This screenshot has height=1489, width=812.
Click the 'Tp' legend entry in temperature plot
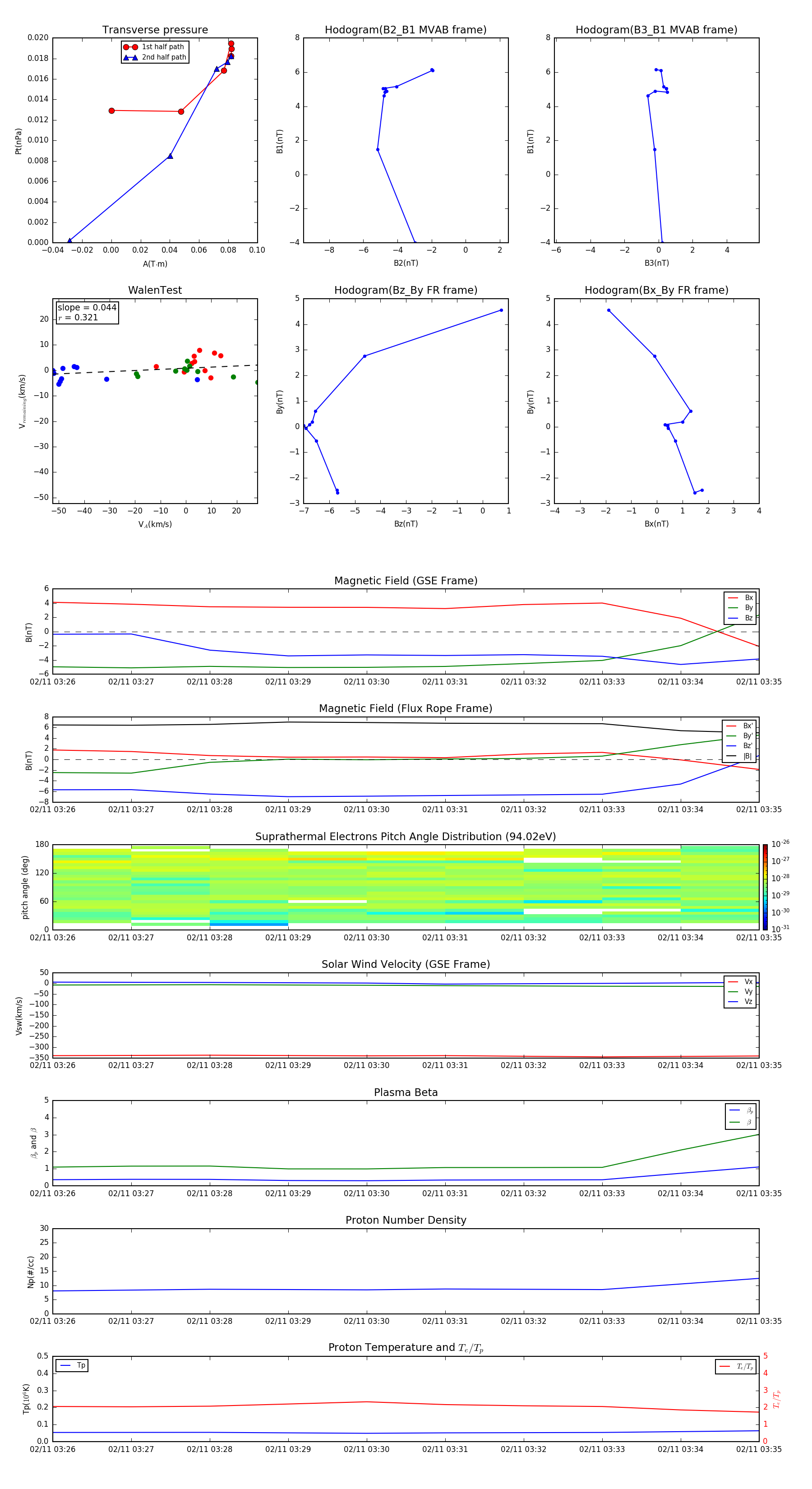click(72, 1365)
